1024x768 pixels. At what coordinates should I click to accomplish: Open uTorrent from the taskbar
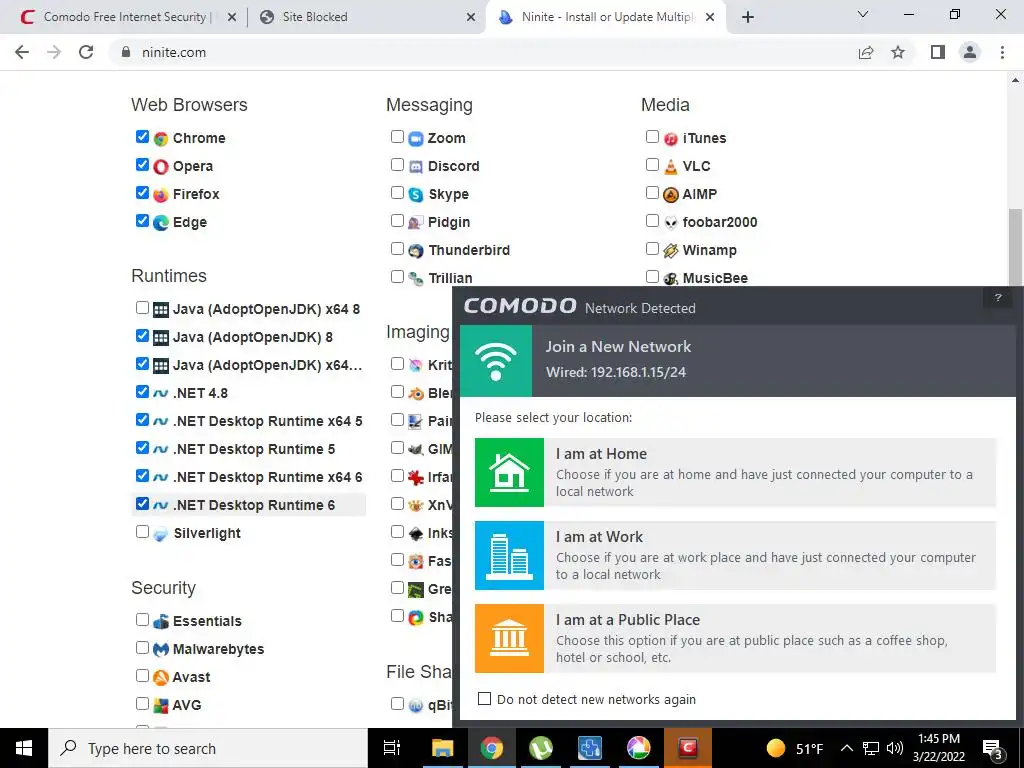coord(541,748)
